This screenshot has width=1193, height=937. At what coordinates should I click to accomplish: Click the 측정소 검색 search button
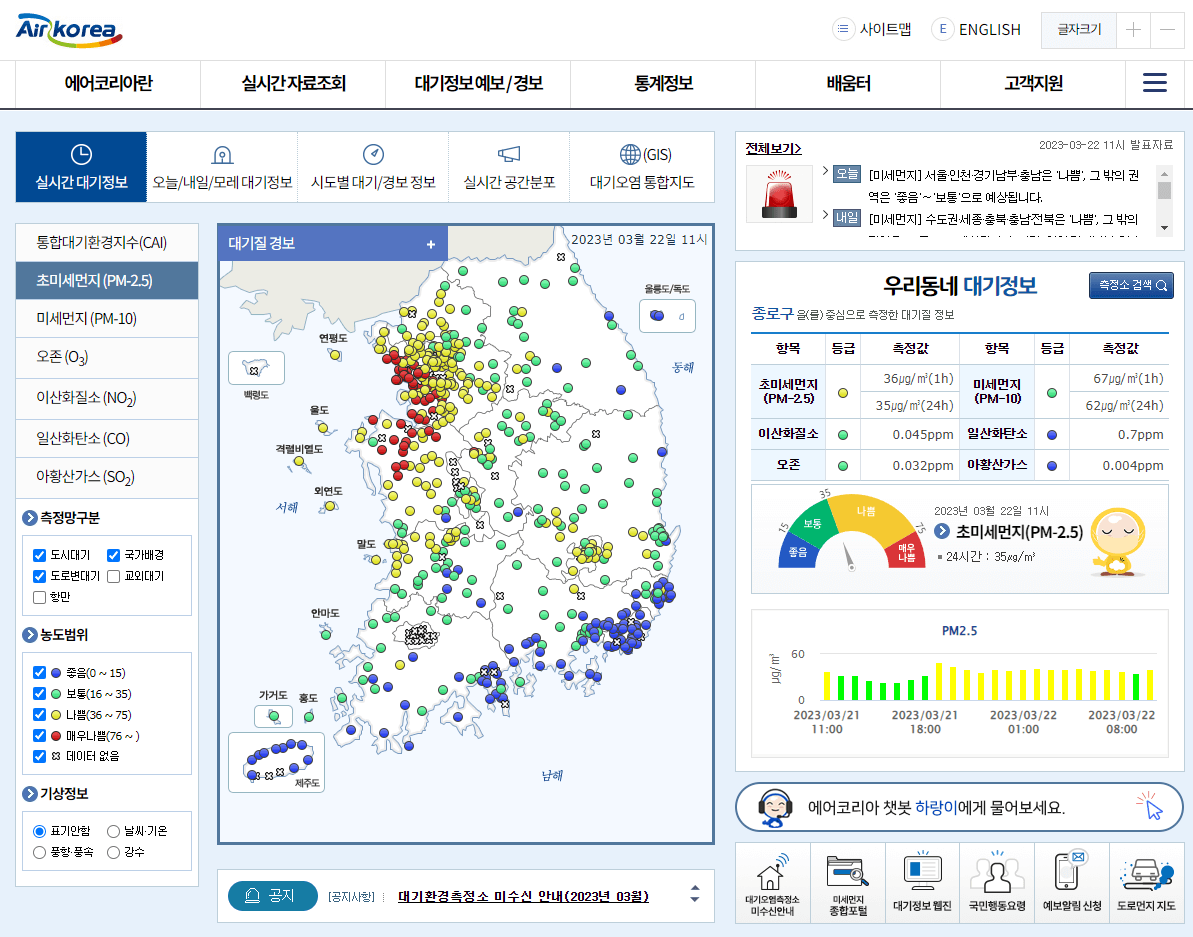click(1130, 285)
